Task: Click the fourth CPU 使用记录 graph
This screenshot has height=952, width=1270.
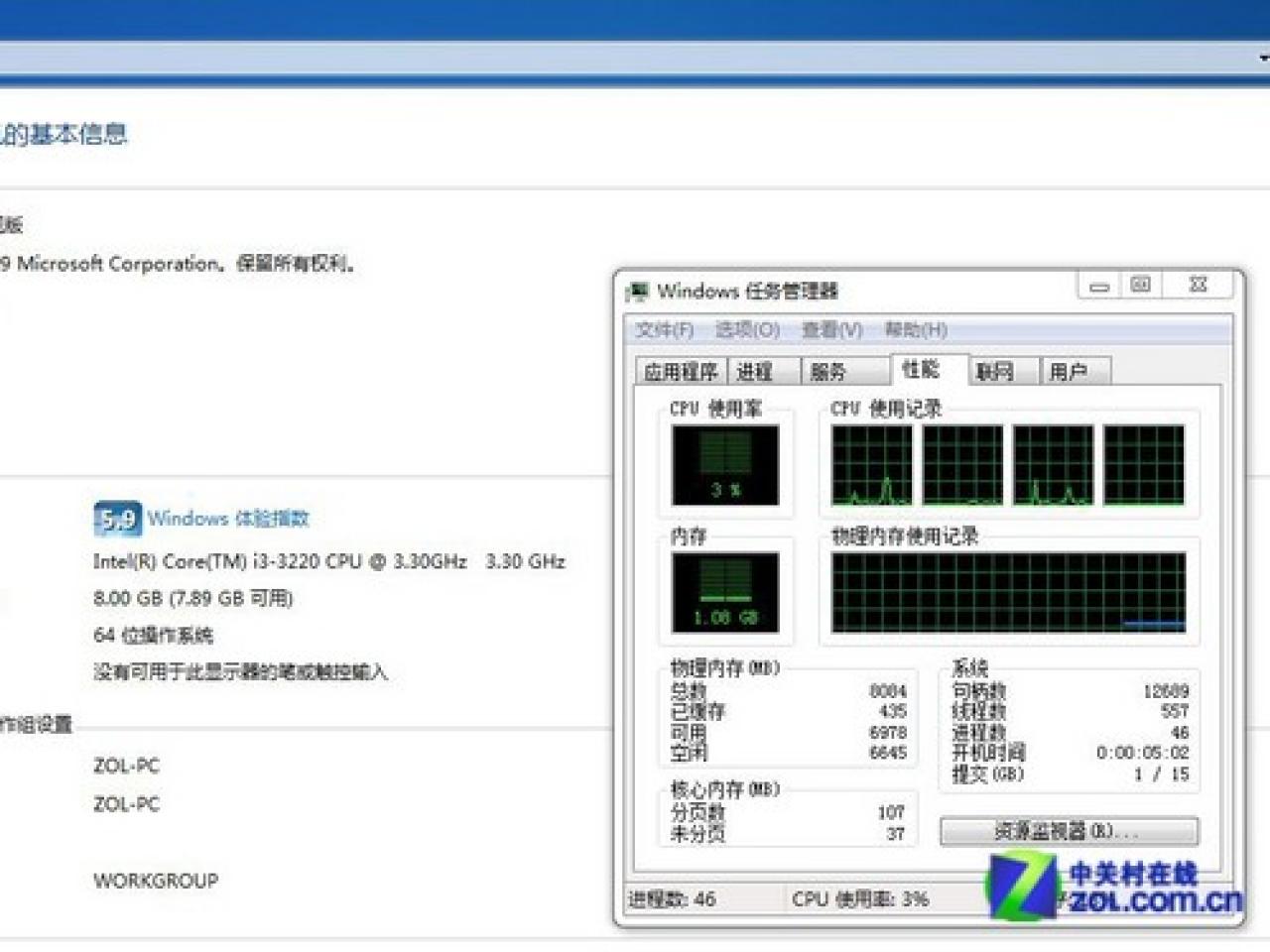Action: [1144, 465]
